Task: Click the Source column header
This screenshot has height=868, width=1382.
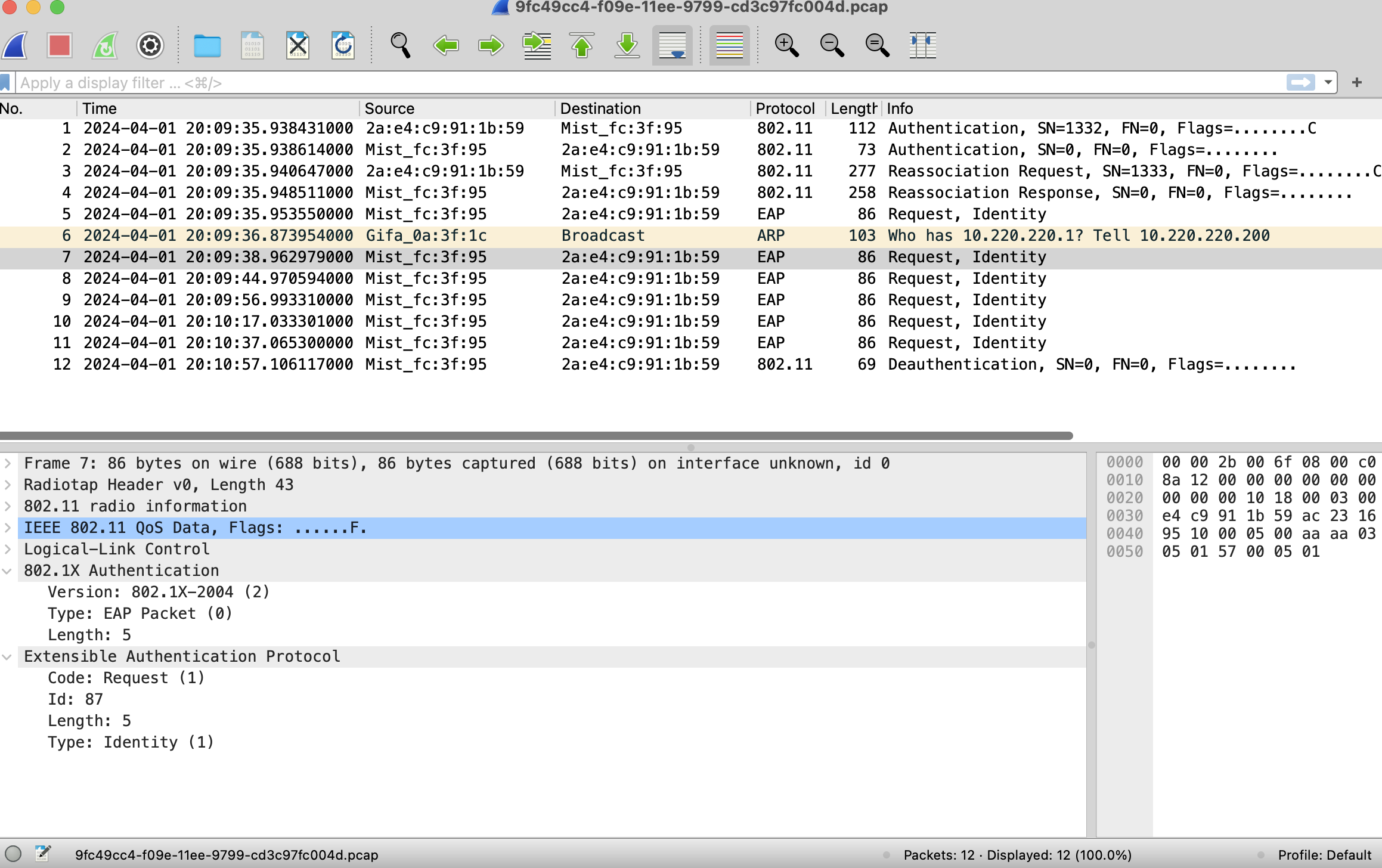Action: [x=389, y=108]
